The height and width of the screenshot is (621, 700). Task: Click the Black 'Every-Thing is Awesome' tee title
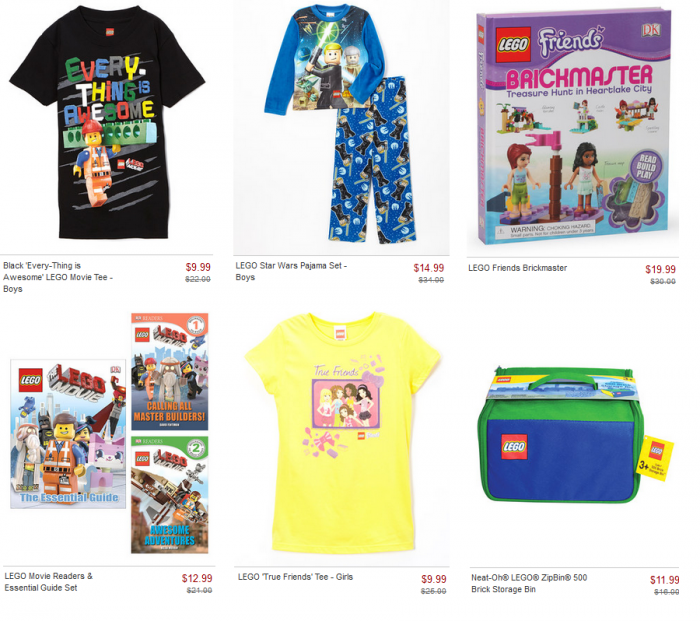click(58, 277)
